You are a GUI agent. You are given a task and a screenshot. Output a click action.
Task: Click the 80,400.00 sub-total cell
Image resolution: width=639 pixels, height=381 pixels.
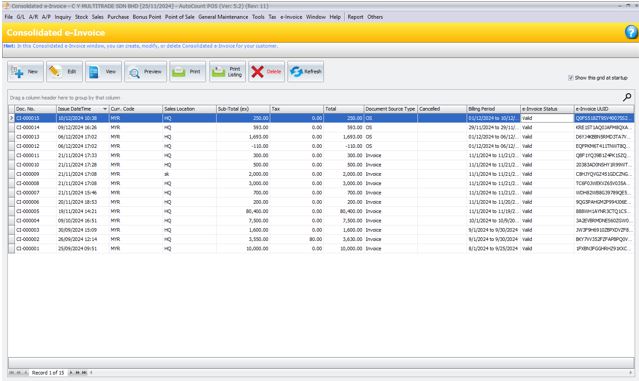[243, 211]
